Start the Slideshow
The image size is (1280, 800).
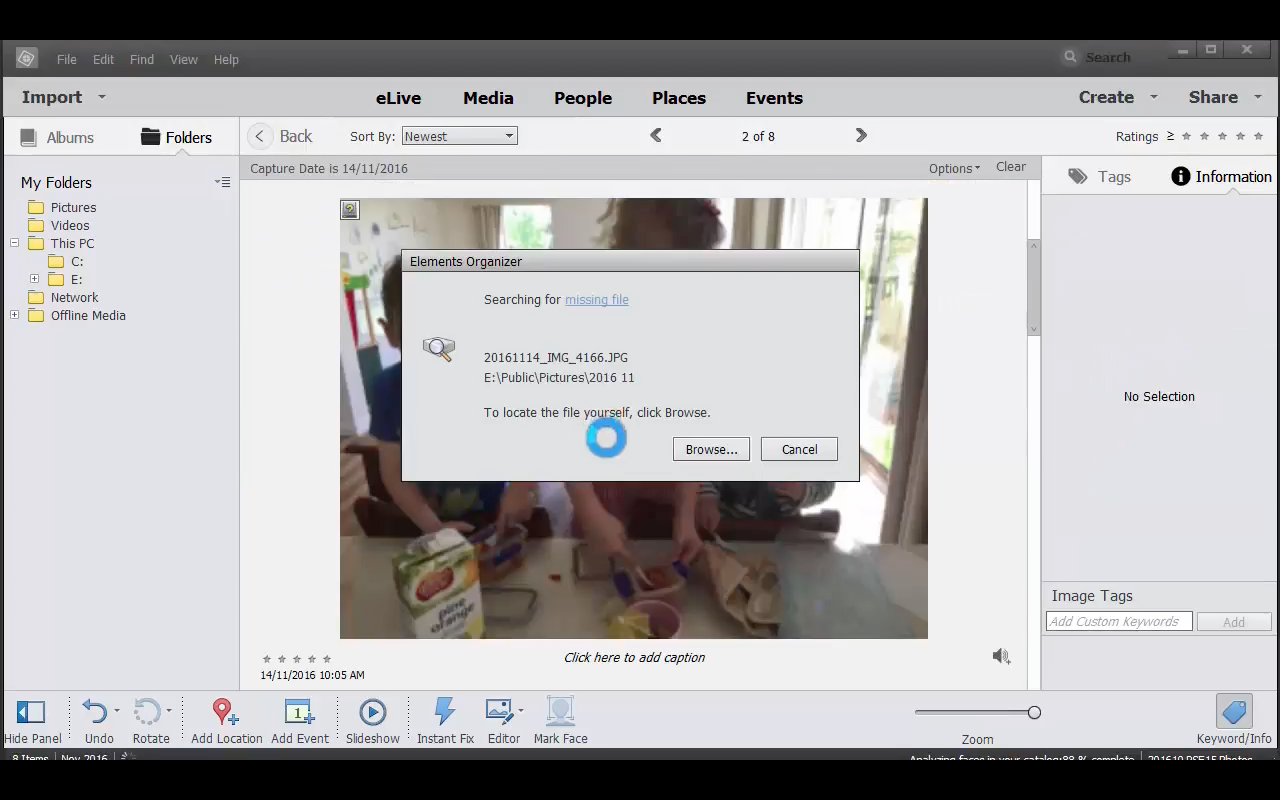tap(372, 712)
